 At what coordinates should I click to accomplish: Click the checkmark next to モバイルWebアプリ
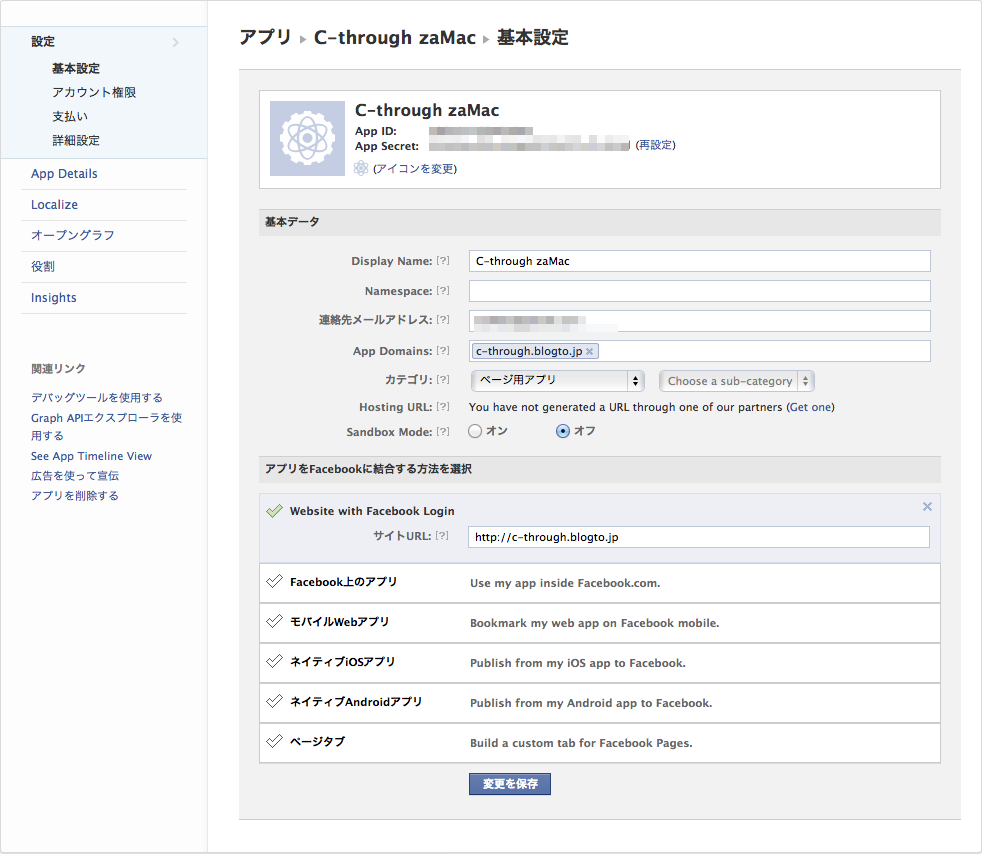pyautogui.click(x=274, y=622)
